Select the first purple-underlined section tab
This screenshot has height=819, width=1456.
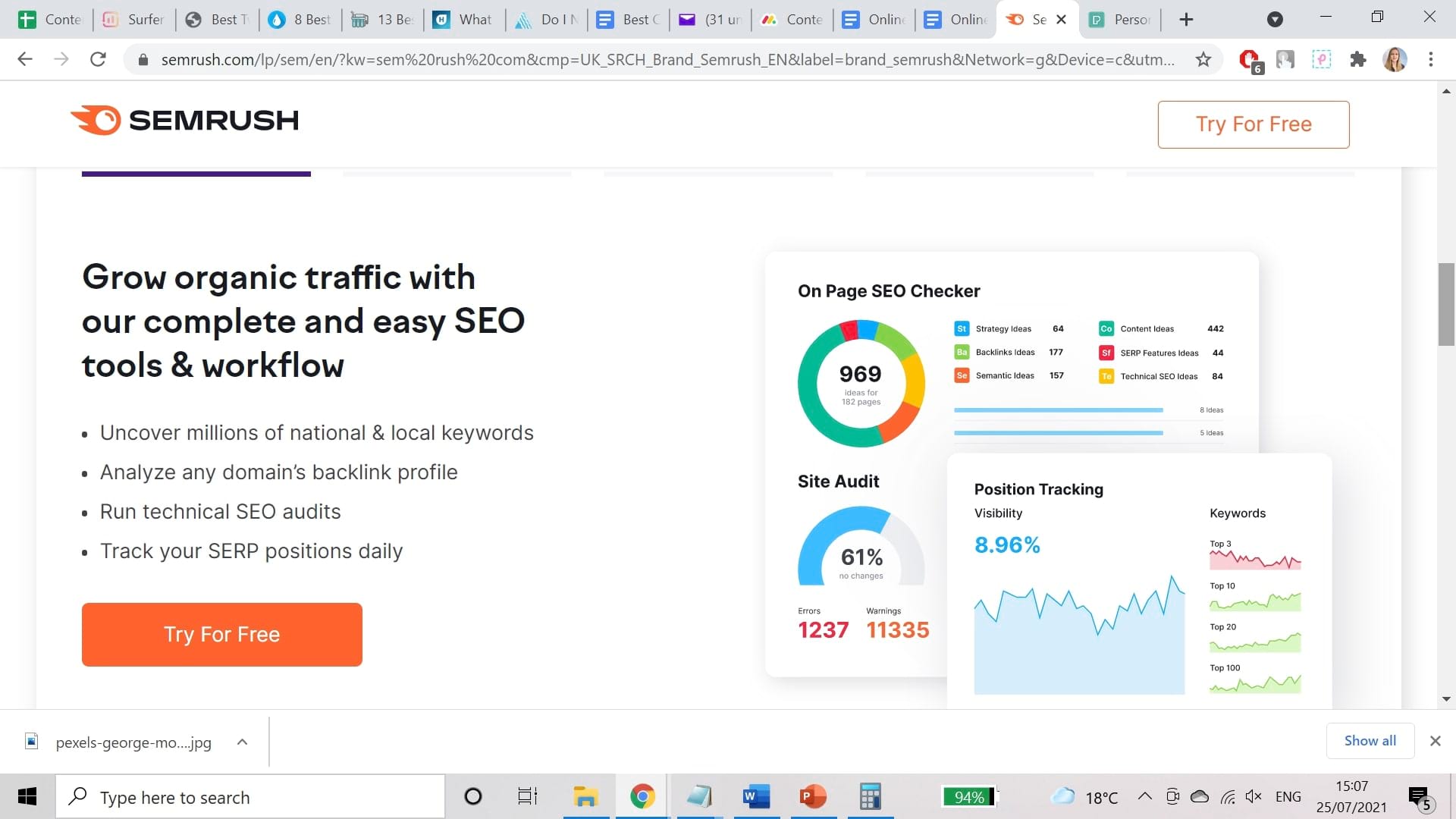pyautogui.click(x=196, y=174)
